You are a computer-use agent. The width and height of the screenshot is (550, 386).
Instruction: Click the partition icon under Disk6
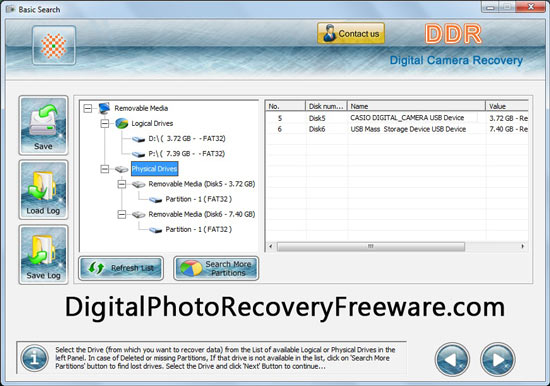(x=155, y=230)
